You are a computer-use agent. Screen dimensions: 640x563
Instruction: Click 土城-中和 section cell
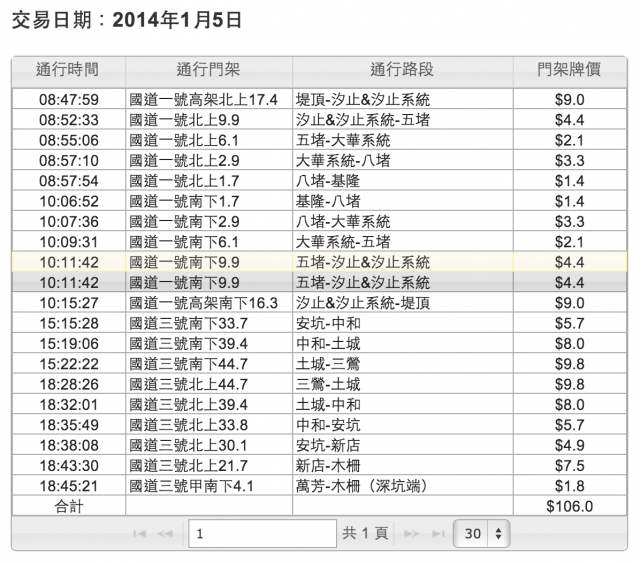click(x=403, y=405)
